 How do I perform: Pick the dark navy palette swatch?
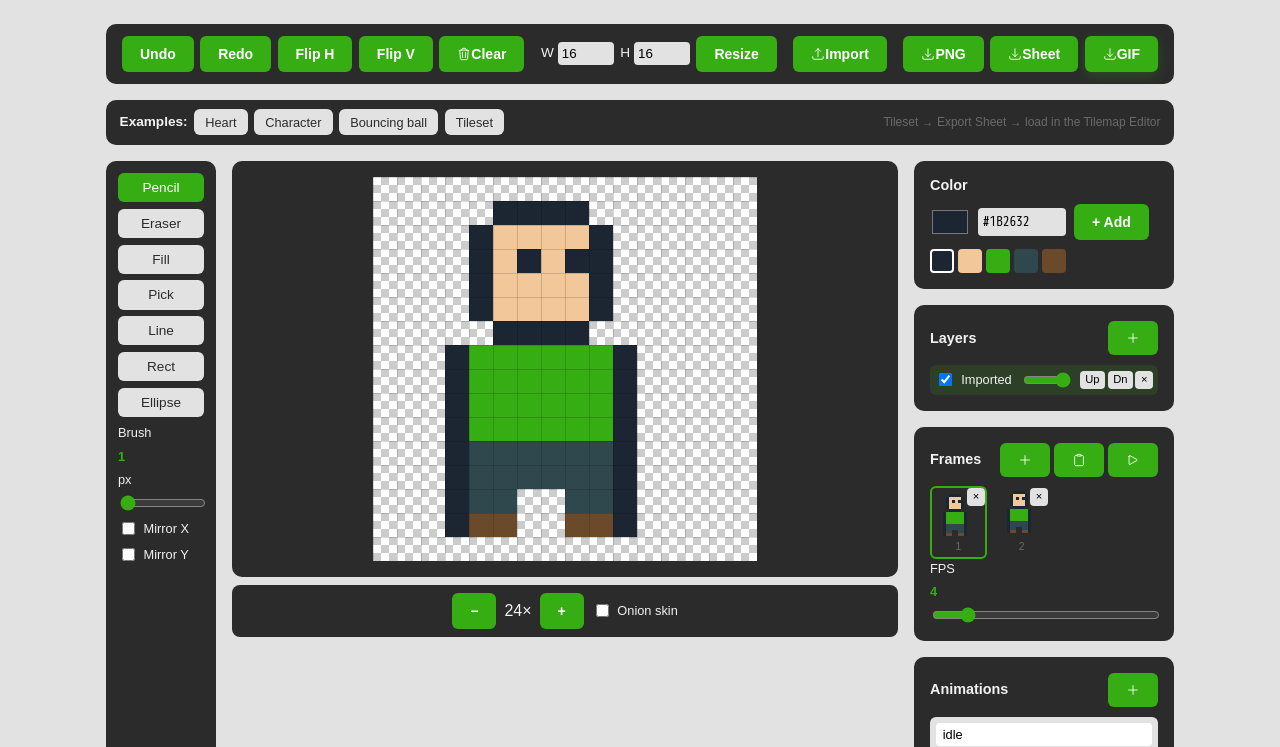(942, 261)
